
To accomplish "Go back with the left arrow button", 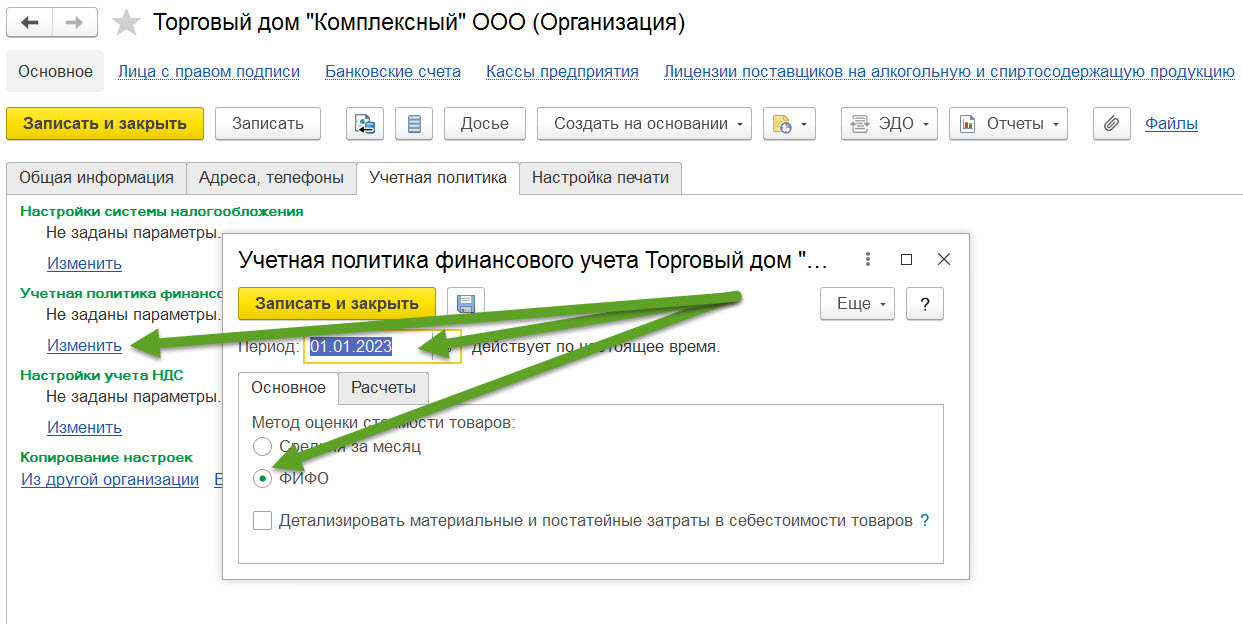I will (29, 22).
